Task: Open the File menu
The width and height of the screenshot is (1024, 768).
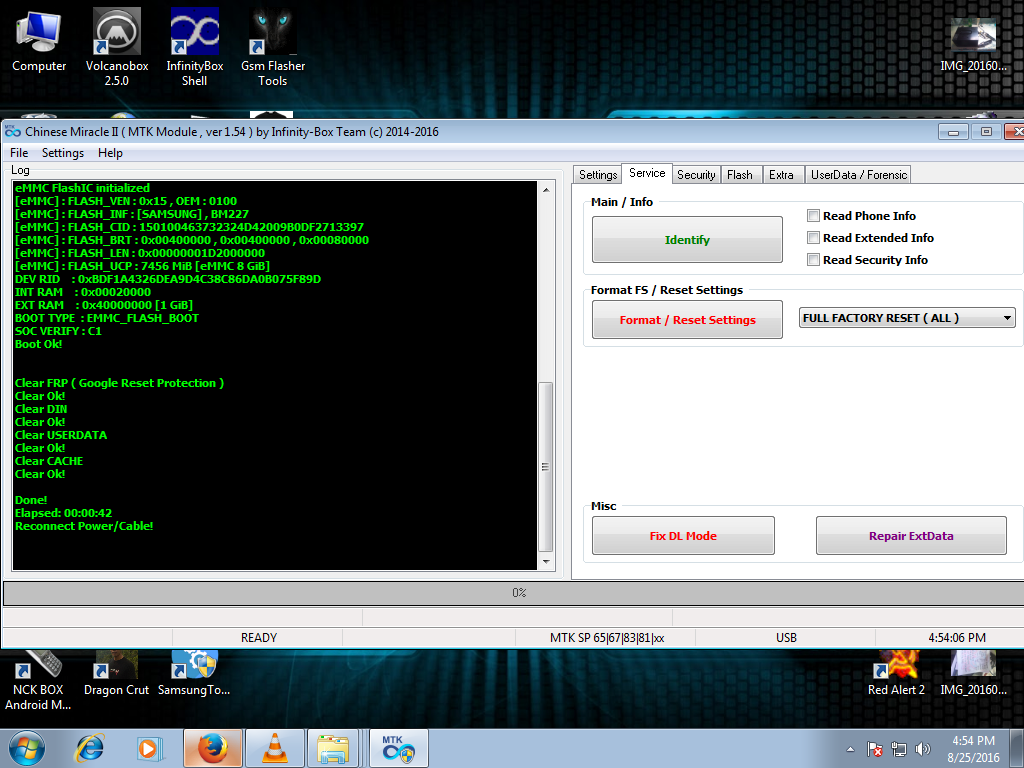Action: coord(19,153)
